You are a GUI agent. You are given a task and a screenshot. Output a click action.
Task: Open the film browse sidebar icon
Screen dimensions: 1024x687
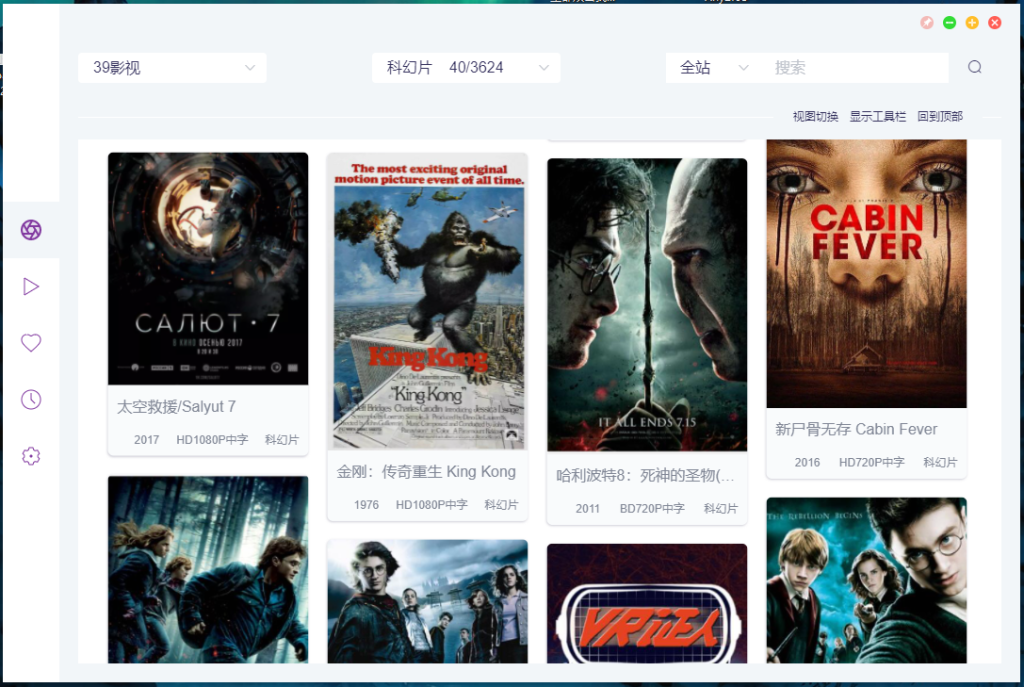tap(31, 230)
